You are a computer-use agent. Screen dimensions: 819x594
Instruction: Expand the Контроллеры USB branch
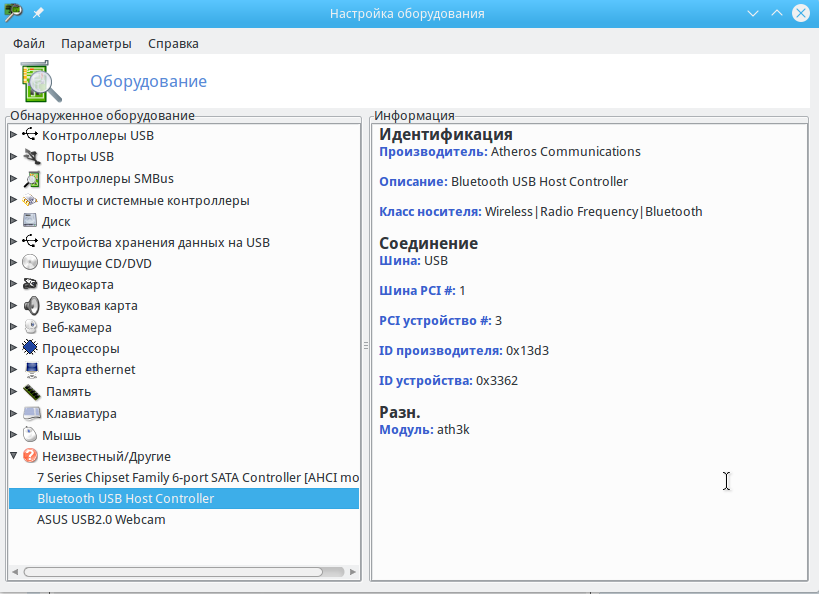pyautogui.click(x=14, y=135)
